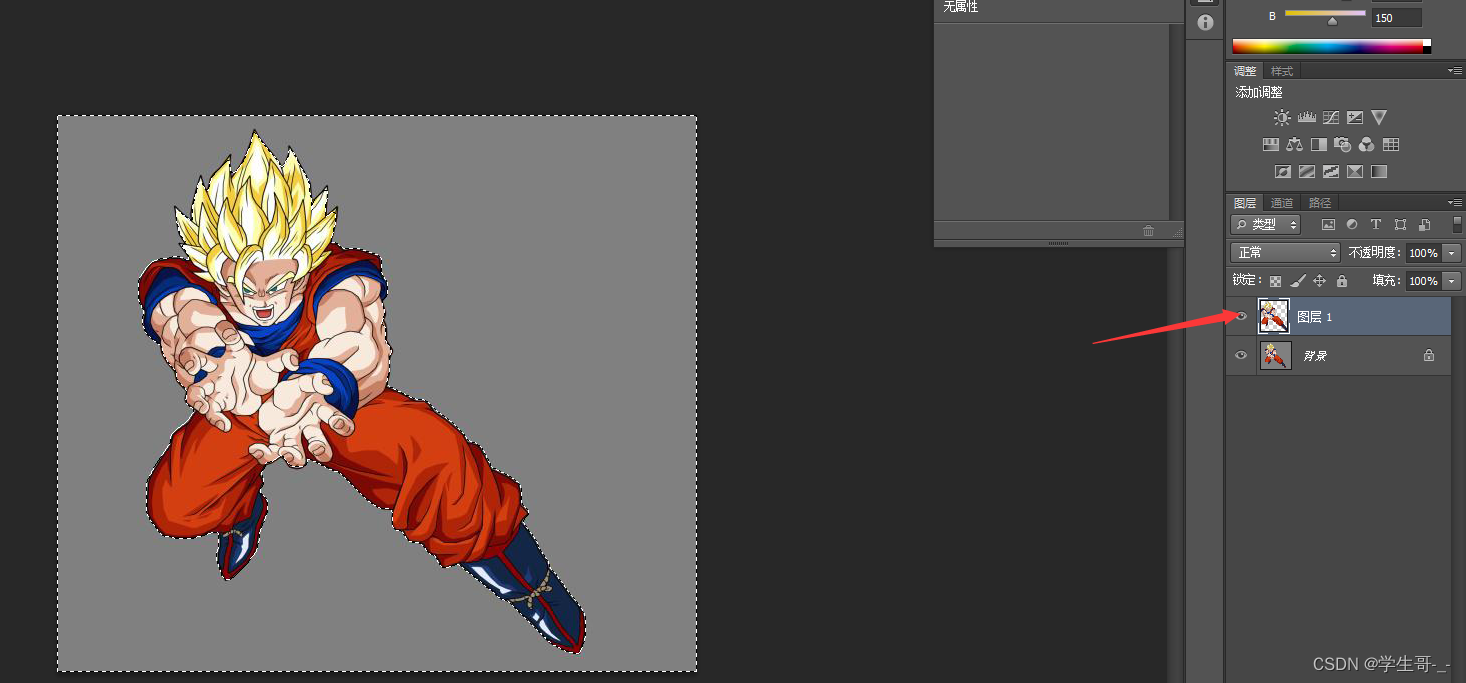The image size is (1466, 683).
Task: Open the 正常 blend mode dropdown
Action: pos(1284,253)
